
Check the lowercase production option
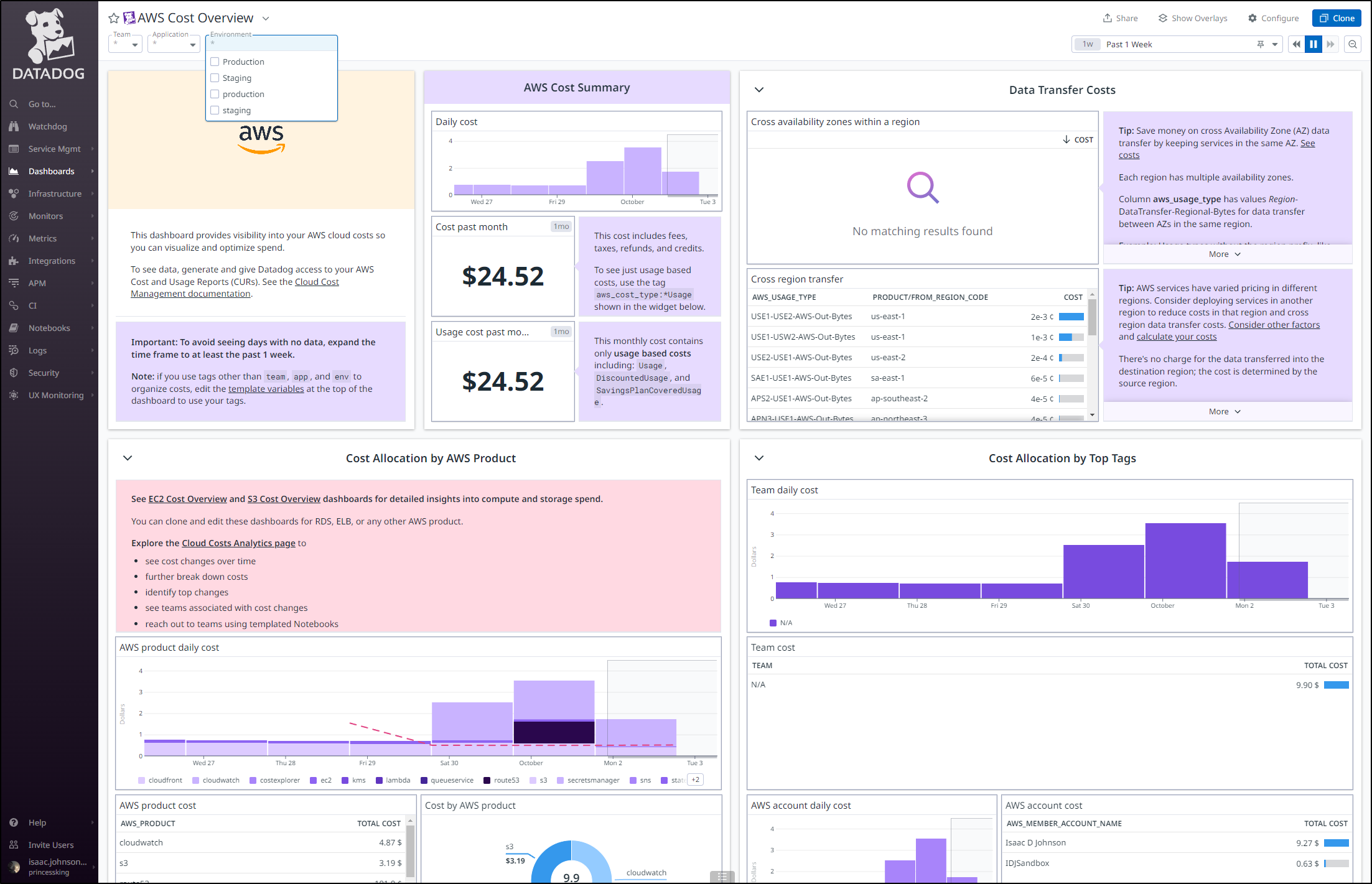tap(215, 94)
